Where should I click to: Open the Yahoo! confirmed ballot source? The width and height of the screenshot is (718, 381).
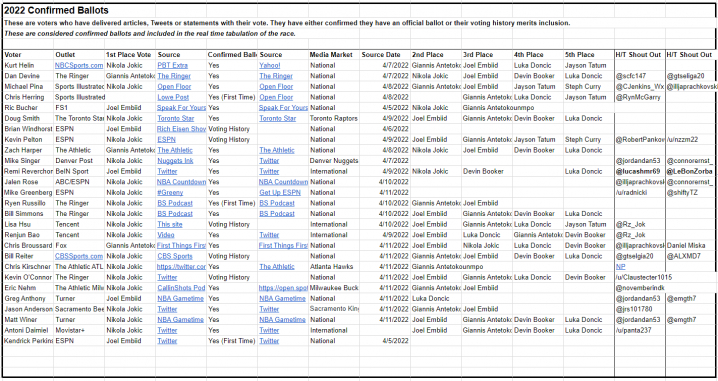(270, 65)
